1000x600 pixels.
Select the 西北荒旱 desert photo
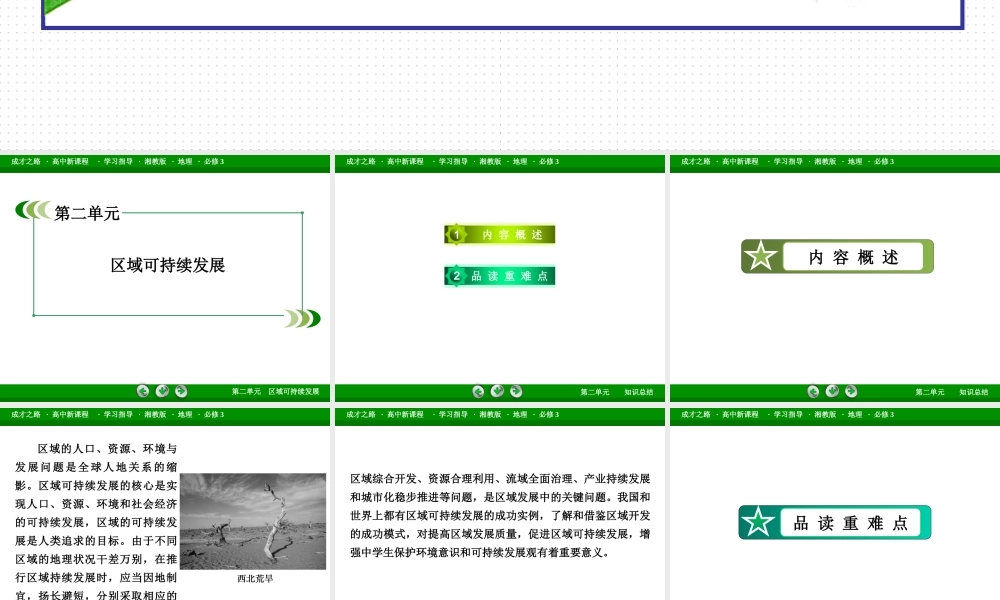tap(253, 519)
